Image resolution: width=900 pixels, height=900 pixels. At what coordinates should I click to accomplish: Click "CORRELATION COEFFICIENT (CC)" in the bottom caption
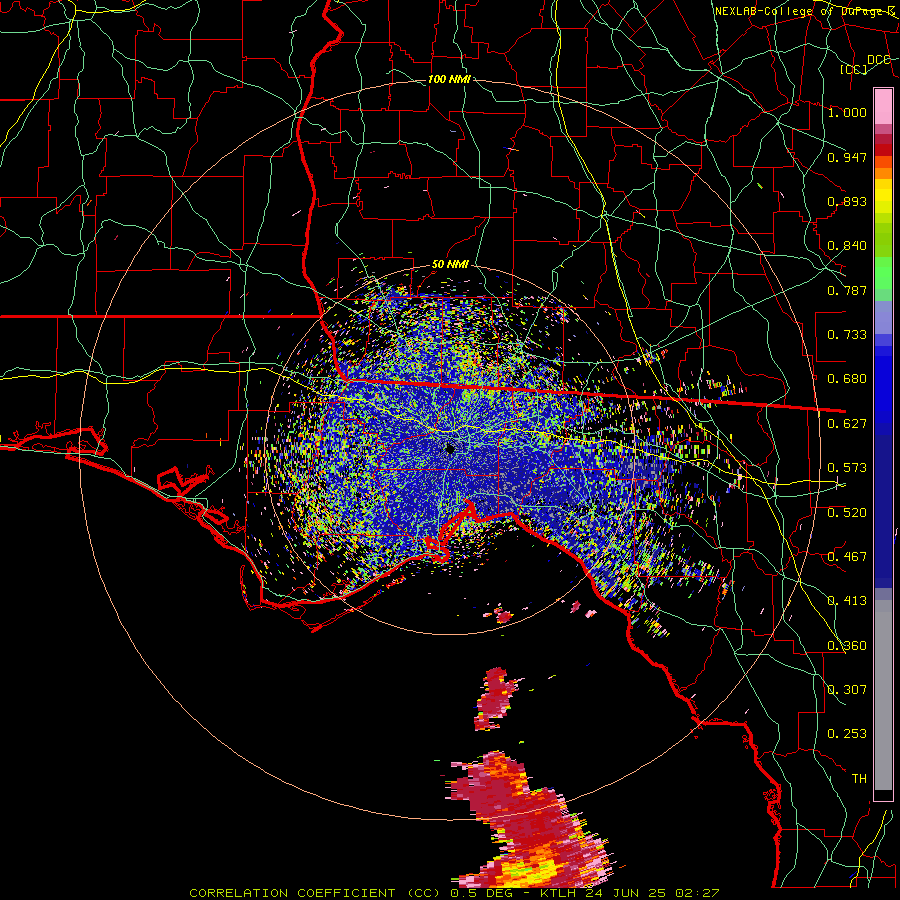point(315,893)
